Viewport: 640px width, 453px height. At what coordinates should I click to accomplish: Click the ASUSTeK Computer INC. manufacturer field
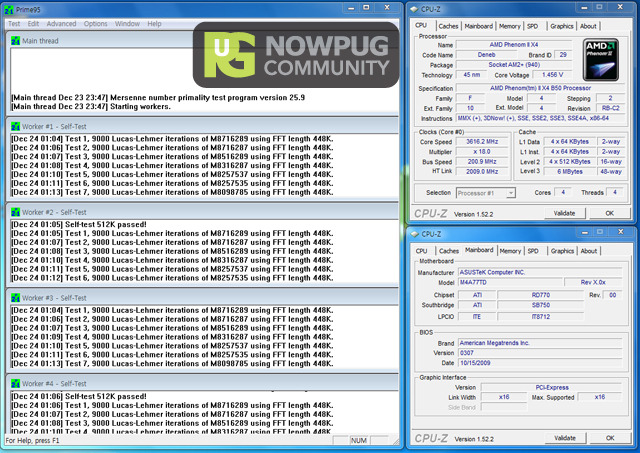(540, 272)
